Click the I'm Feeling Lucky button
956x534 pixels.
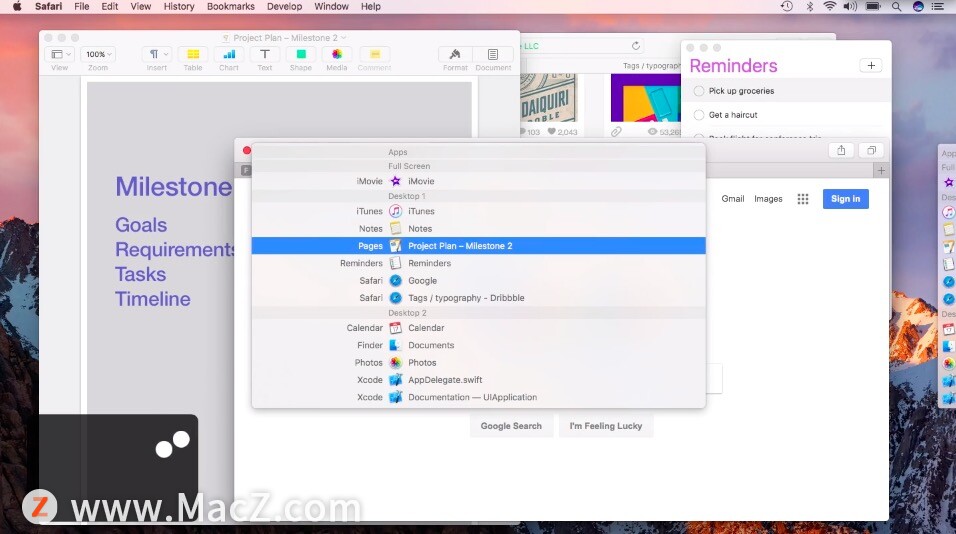pos(605,426)
